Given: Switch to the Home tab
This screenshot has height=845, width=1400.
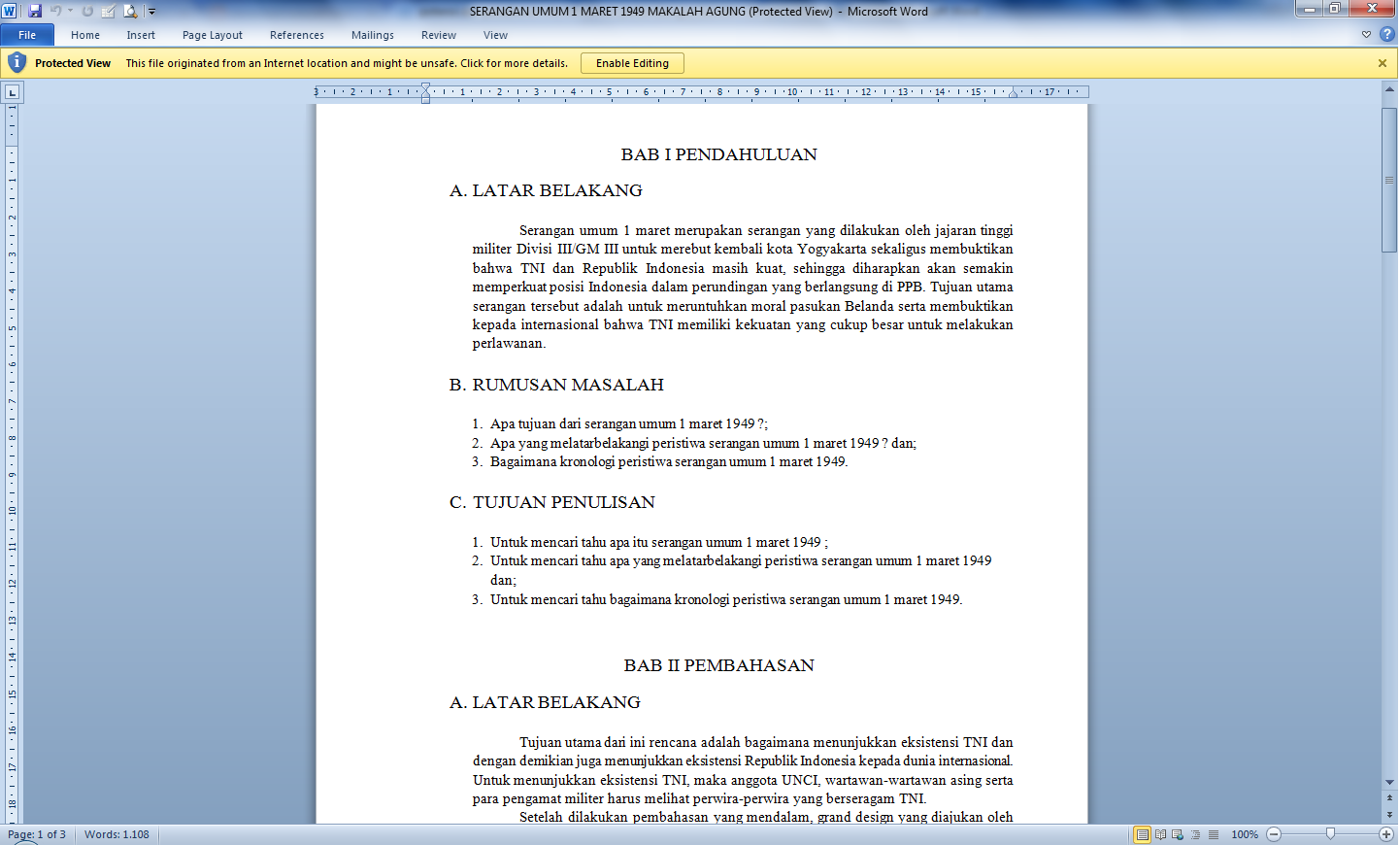Looking at the screenshot, I should 85,35.
